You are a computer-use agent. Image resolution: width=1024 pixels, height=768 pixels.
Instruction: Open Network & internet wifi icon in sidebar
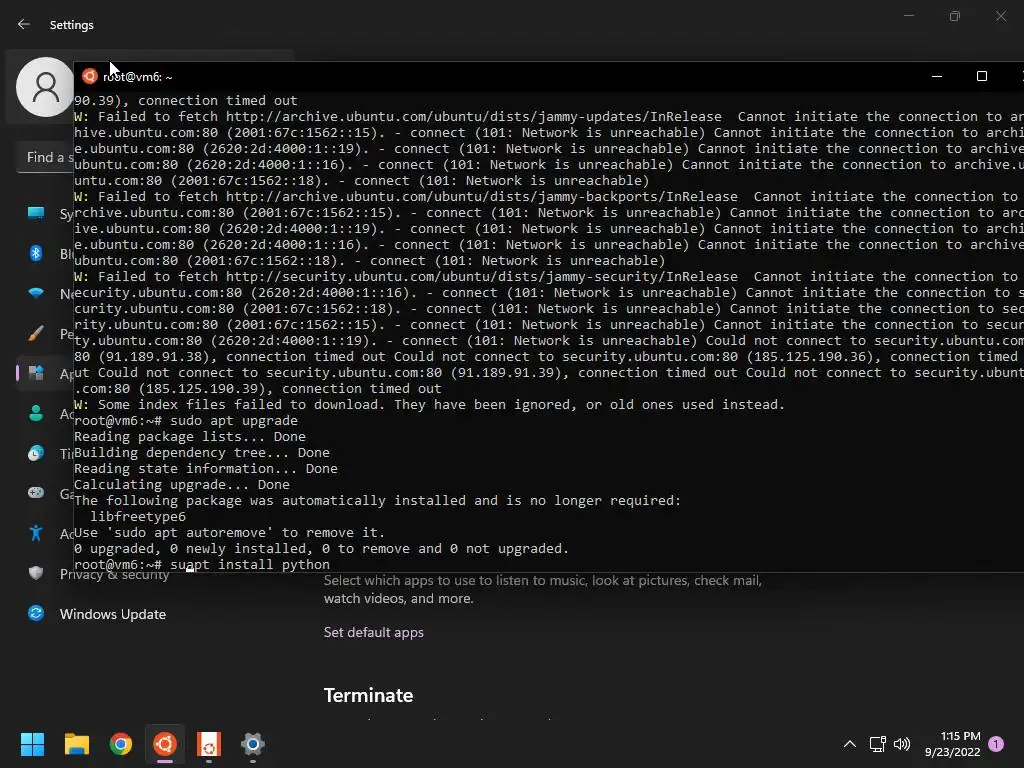36,293
